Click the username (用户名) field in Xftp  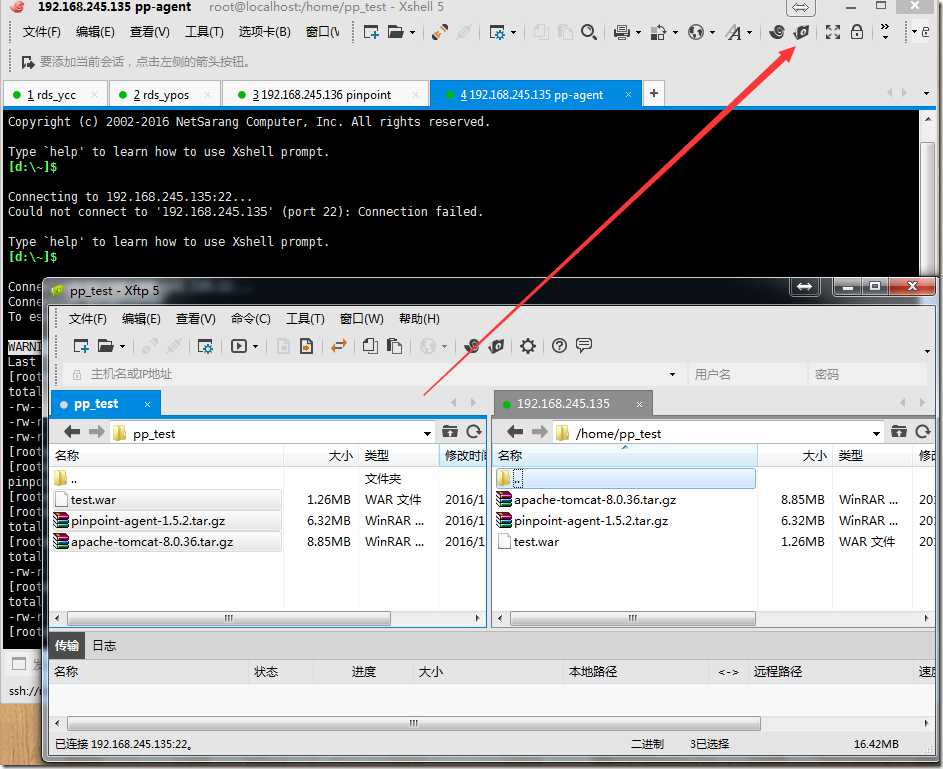746,374
